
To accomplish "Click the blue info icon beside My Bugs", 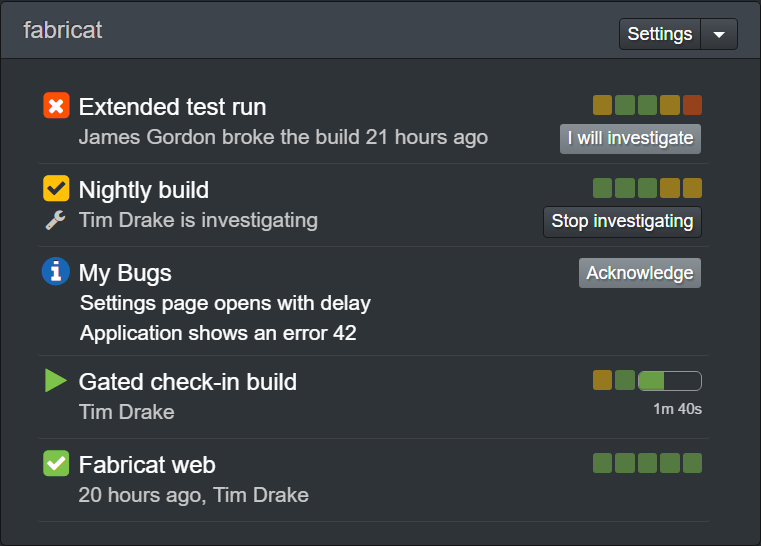I will tap(56, 271).
